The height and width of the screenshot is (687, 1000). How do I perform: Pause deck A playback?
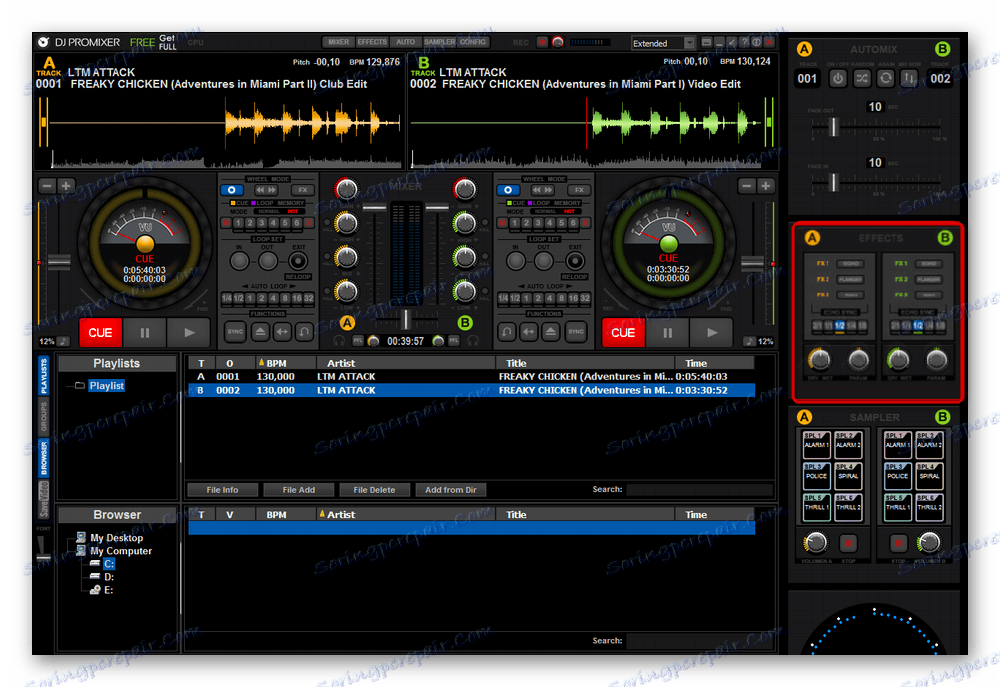pos(145,332)
